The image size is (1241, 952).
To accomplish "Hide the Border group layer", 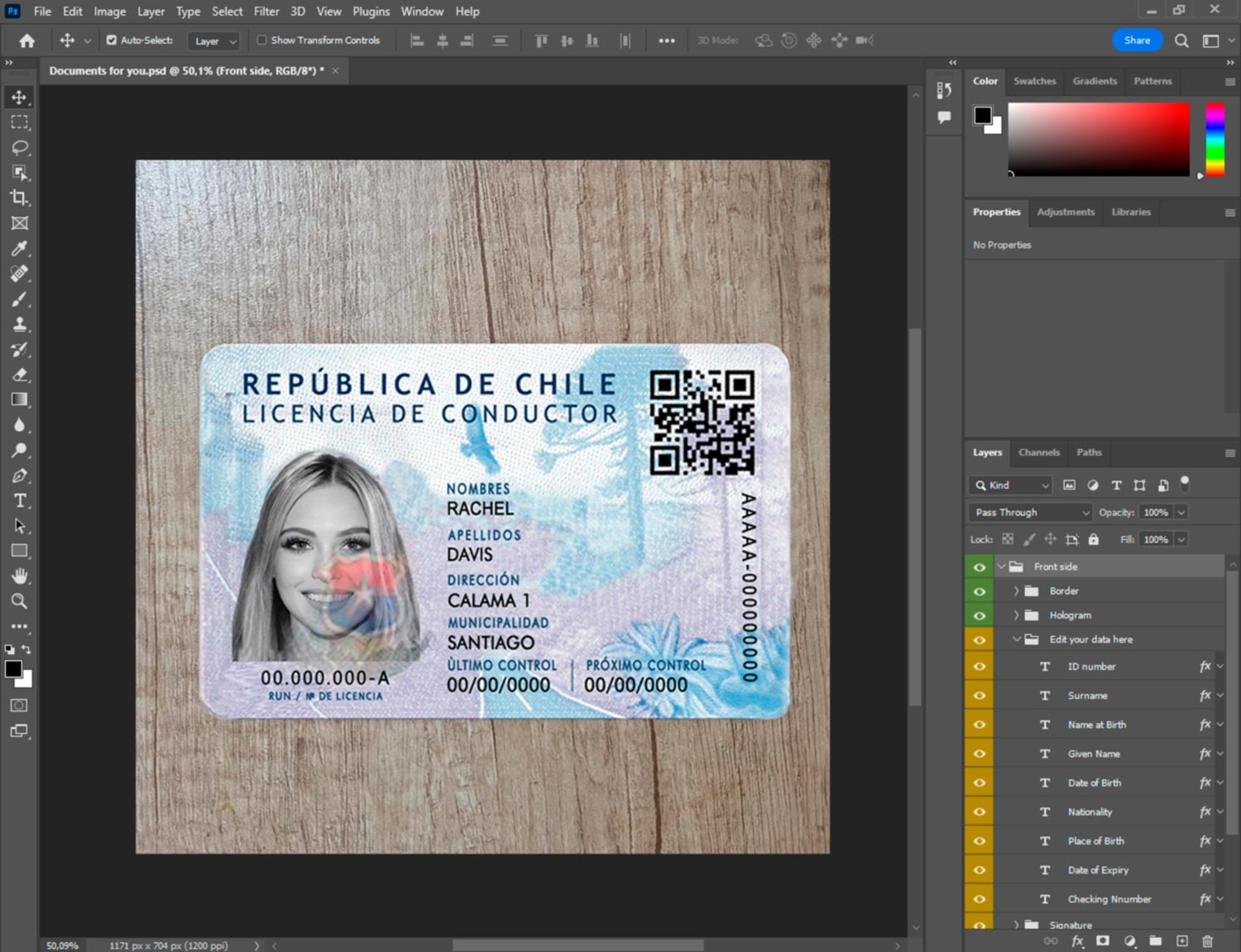I will tap(980, 591).
